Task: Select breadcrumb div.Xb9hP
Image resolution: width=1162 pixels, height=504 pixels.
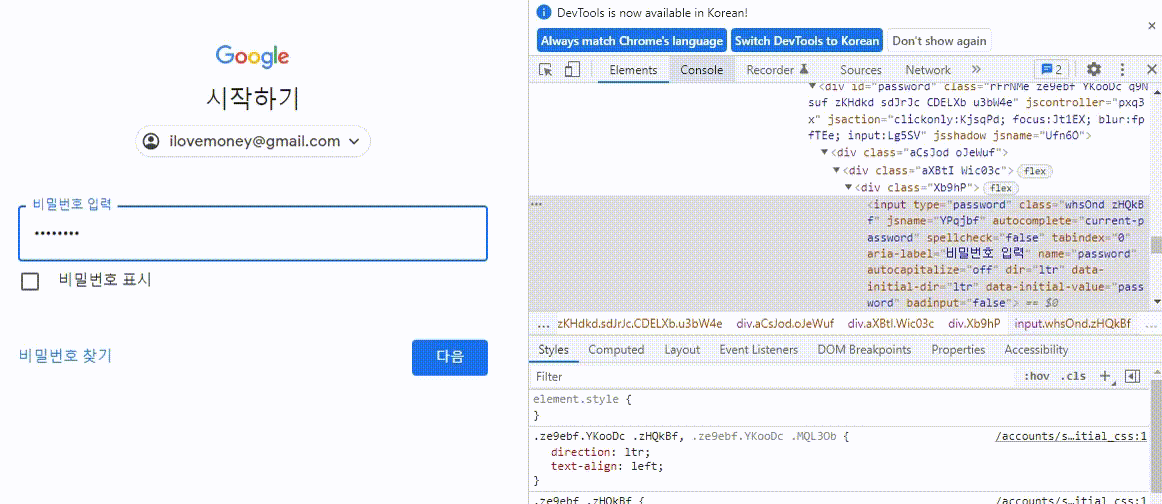Action: pos(974,324)
